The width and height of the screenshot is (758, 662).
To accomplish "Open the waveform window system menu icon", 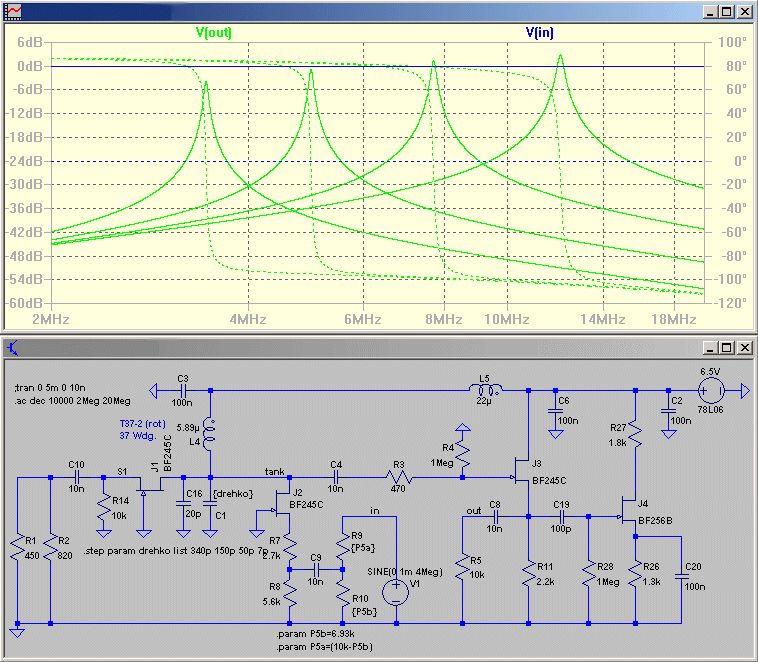I will pos(12,11).
